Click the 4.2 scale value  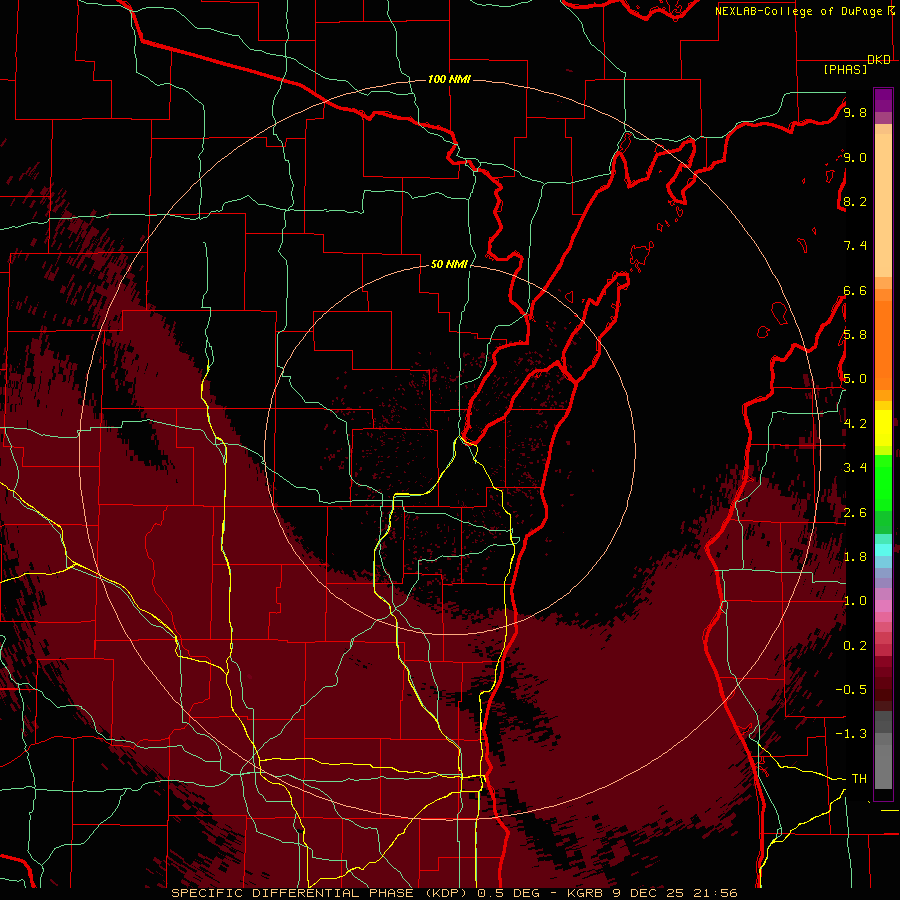855,424
